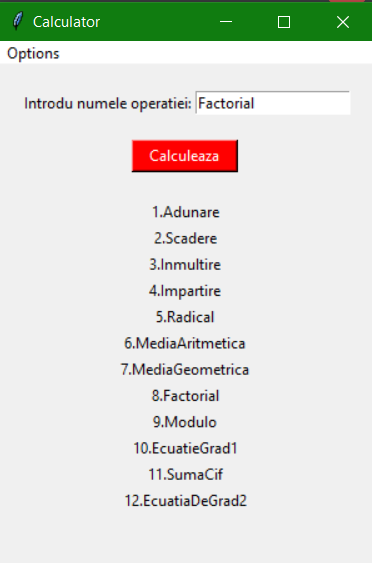Open the Options menu
372x563 pixels.
coord(33,53)
